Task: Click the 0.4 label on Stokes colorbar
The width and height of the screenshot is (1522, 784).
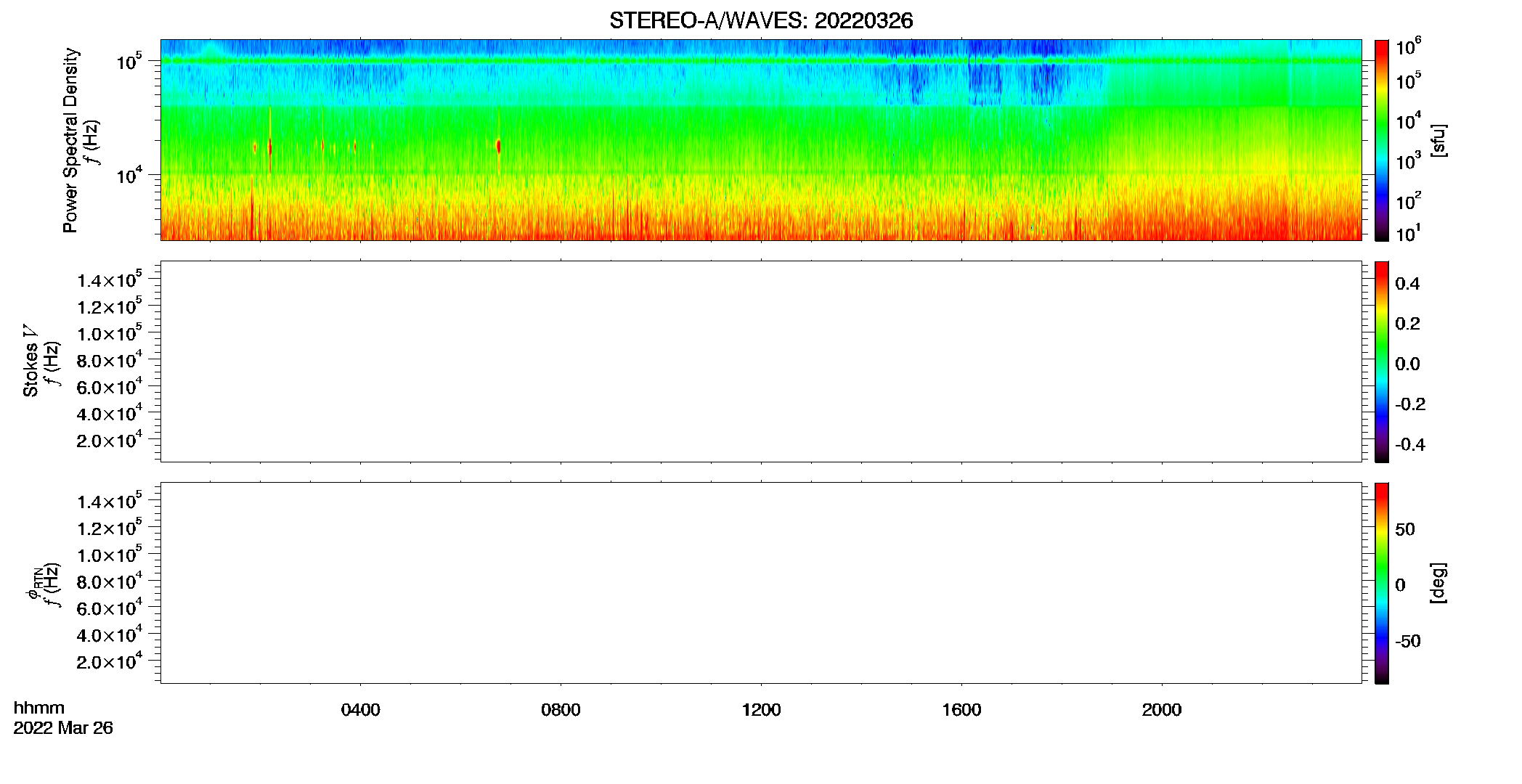Action: click(1407, 284)
